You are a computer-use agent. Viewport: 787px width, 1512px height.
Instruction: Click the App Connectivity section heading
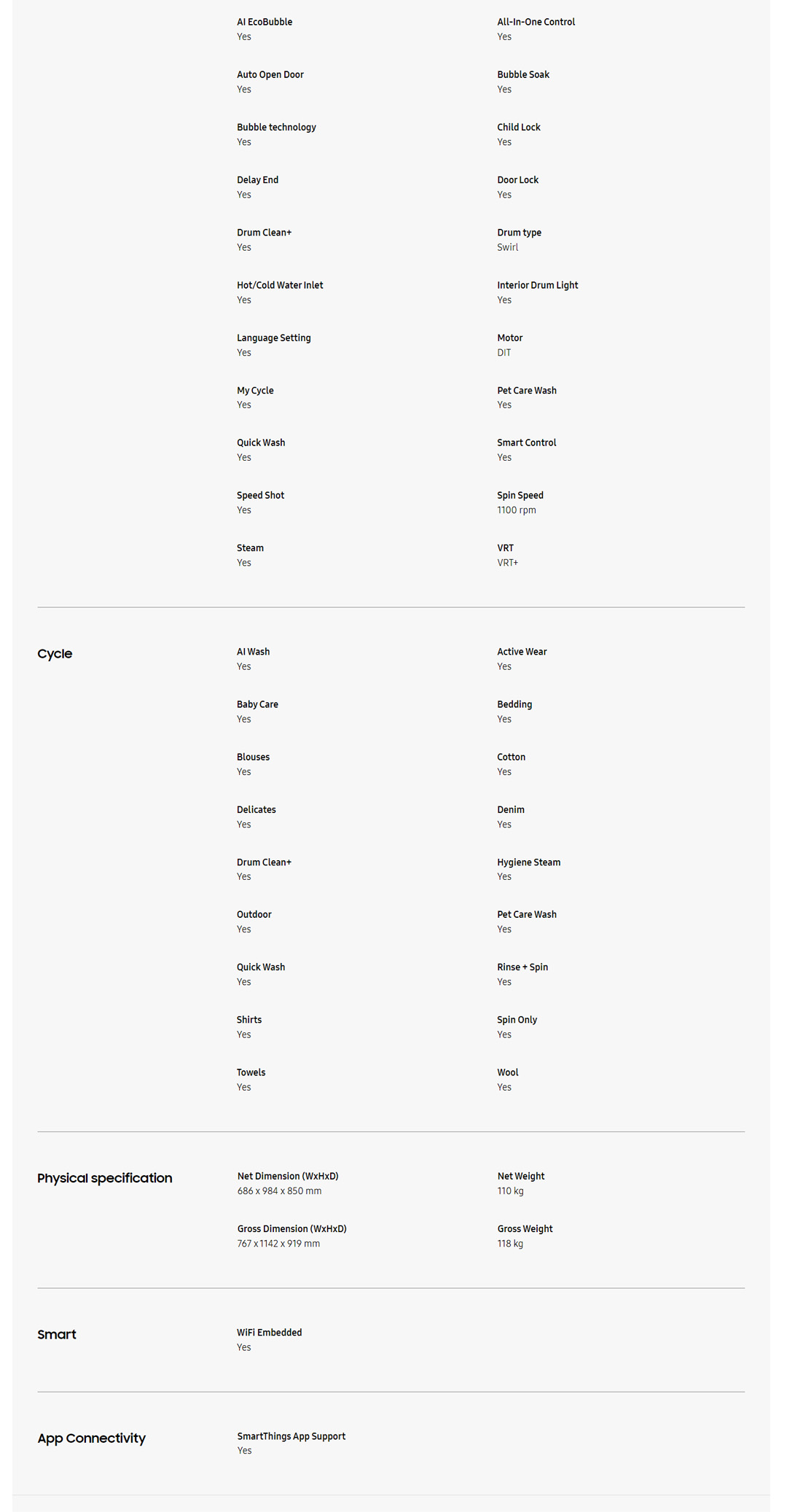click(92, 1438)
